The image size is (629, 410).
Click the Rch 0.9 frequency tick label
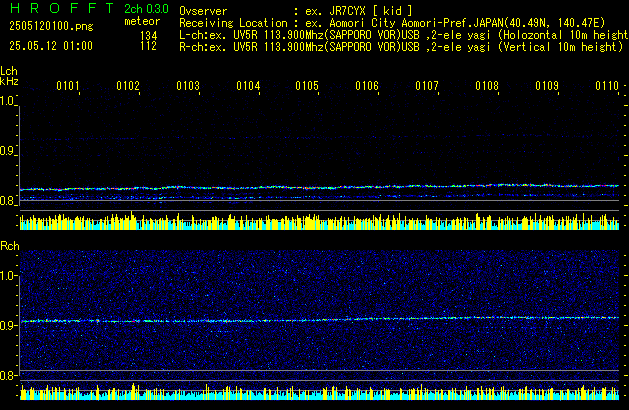(7, 325)
